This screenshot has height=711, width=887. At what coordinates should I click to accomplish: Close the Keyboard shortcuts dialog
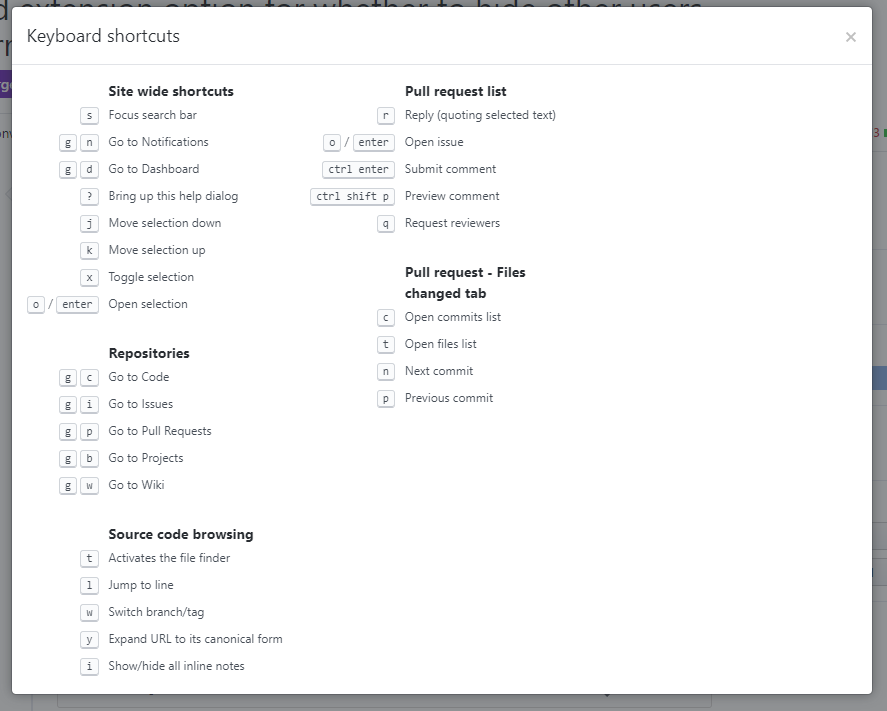[850, 37]
